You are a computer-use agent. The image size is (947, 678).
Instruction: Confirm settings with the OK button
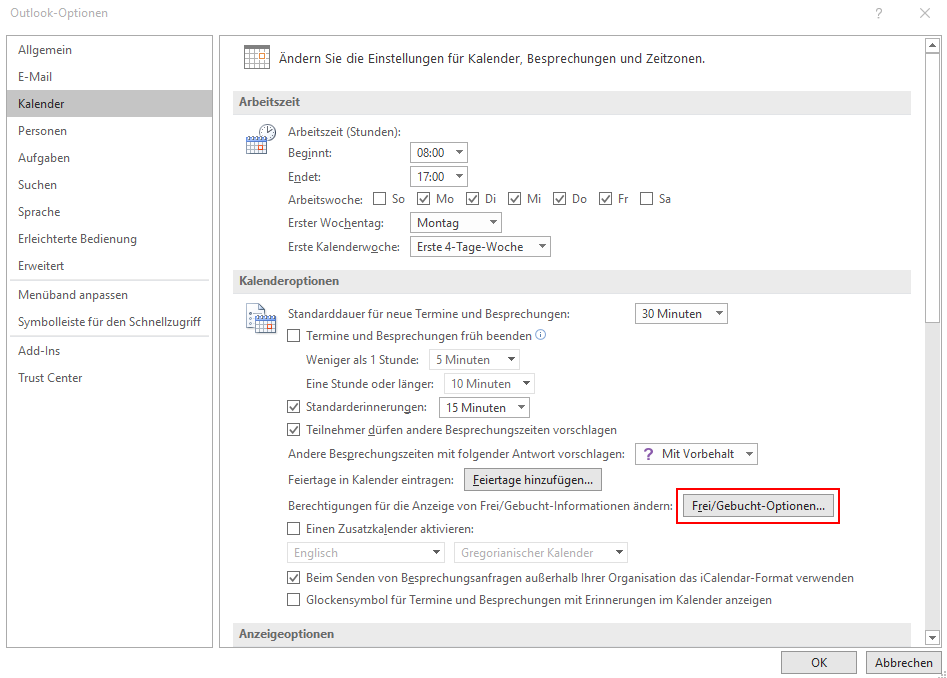(x=819, y=662)
